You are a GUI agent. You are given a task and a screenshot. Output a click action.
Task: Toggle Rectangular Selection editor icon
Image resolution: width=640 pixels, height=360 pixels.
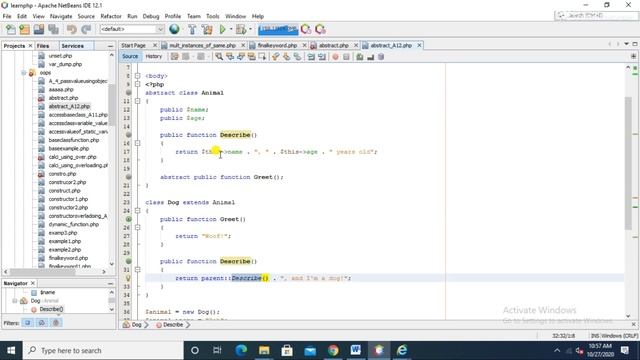click(262, 57)
